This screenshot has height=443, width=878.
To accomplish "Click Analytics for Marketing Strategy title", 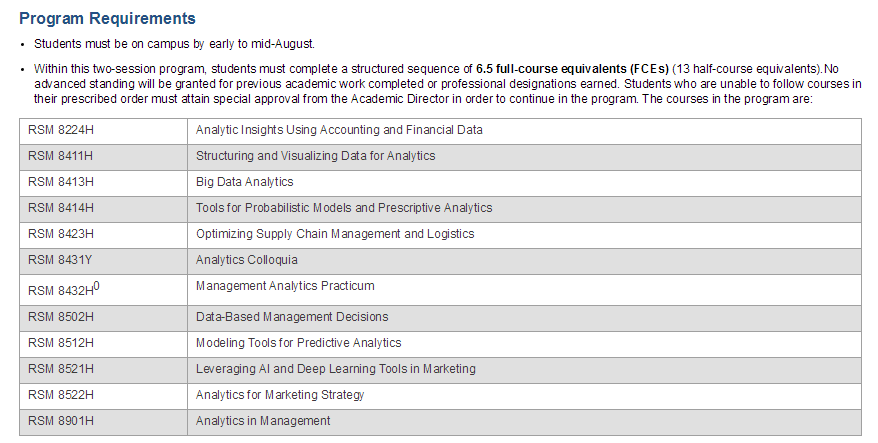I will coord(280,395).
